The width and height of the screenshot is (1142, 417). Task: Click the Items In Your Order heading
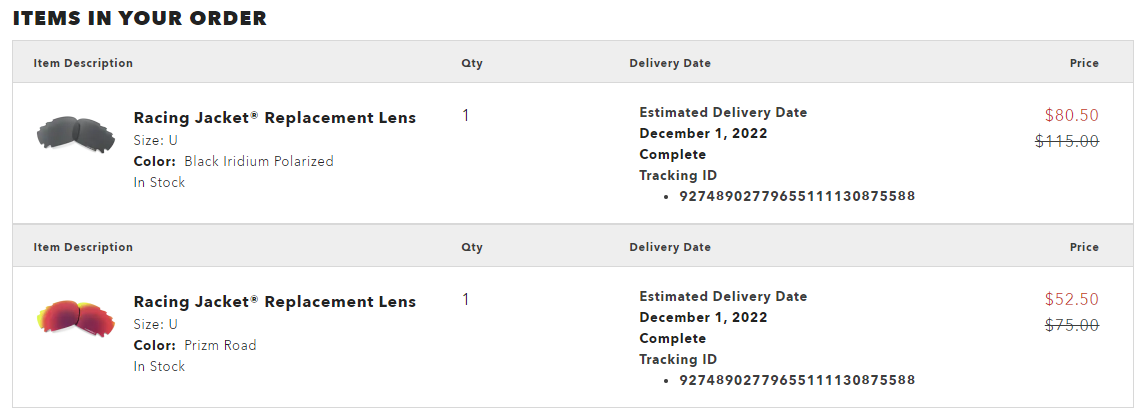[x=140, y=18]
